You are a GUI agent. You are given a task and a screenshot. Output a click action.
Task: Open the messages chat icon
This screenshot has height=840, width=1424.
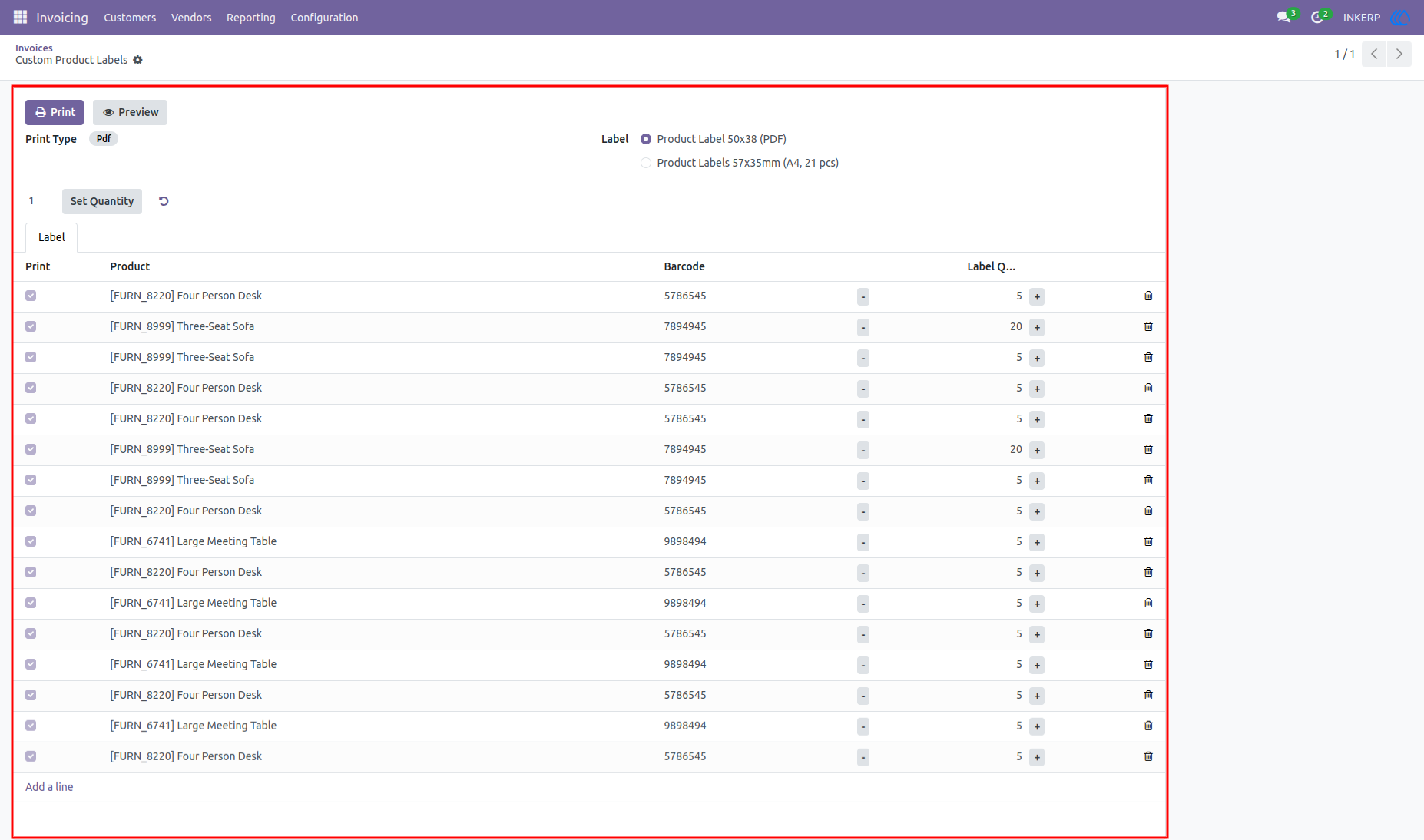(x=1283, y=17)
